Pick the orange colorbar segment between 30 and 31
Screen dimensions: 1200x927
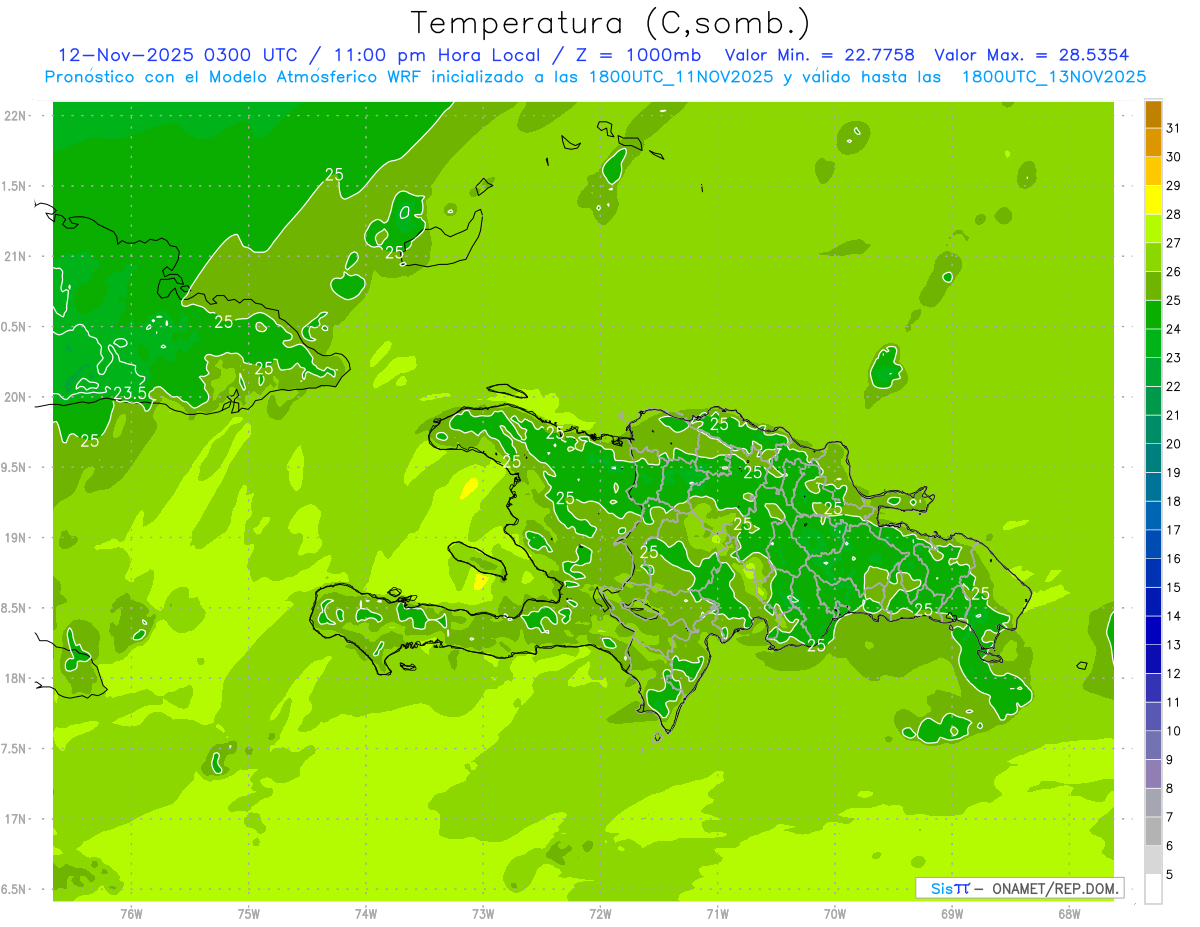point(1153,143)
